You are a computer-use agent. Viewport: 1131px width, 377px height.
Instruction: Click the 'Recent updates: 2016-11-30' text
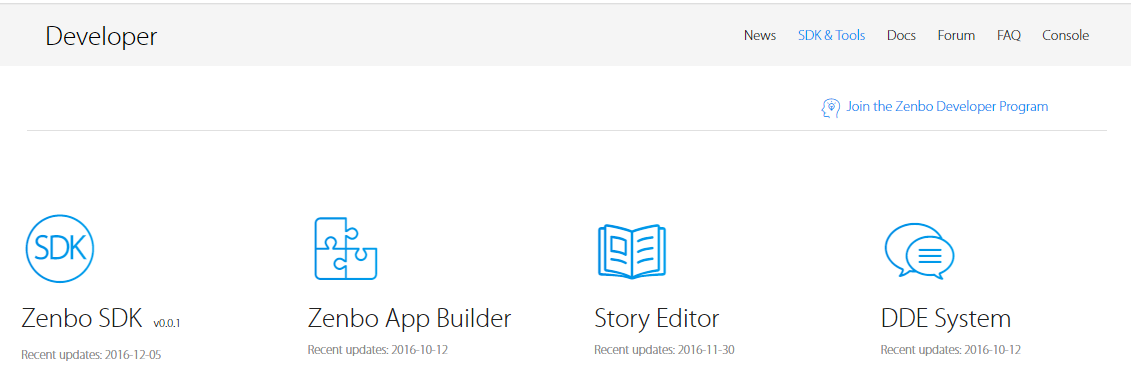point(664,350)
